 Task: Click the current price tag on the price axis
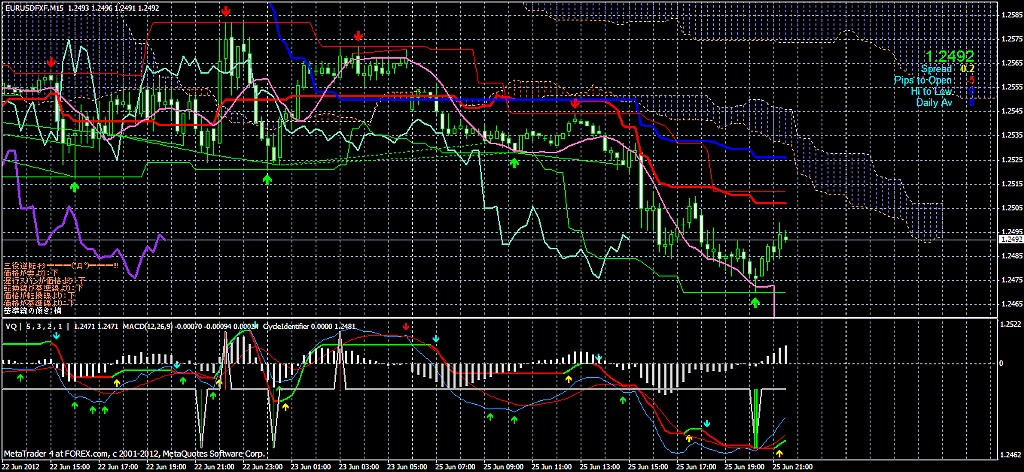pyautogui.click(x=1009, y=239)
